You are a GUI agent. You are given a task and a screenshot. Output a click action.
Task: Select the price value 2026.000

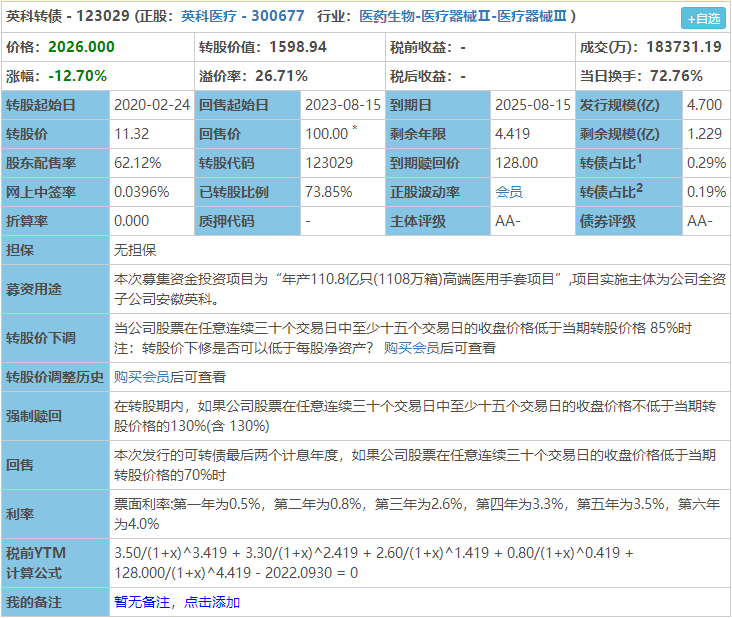(x=81, y=47)
